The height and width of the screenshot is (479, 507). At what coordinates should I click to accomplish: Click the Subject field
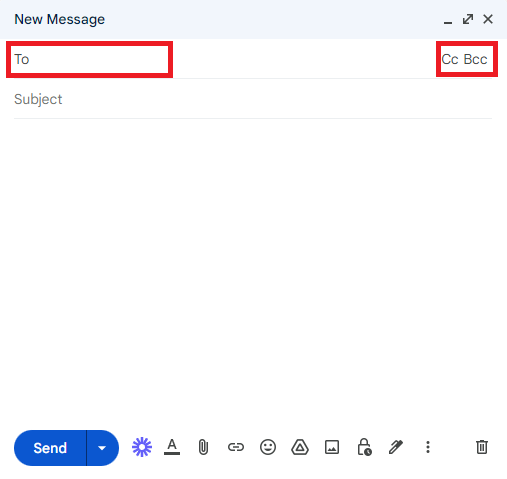click(x=253, y=99)
